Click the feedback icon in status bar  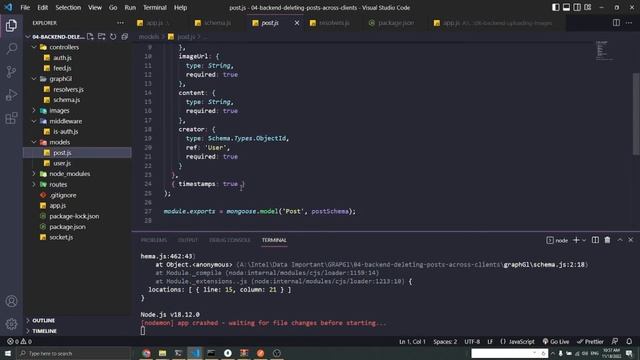coord(615,341)
